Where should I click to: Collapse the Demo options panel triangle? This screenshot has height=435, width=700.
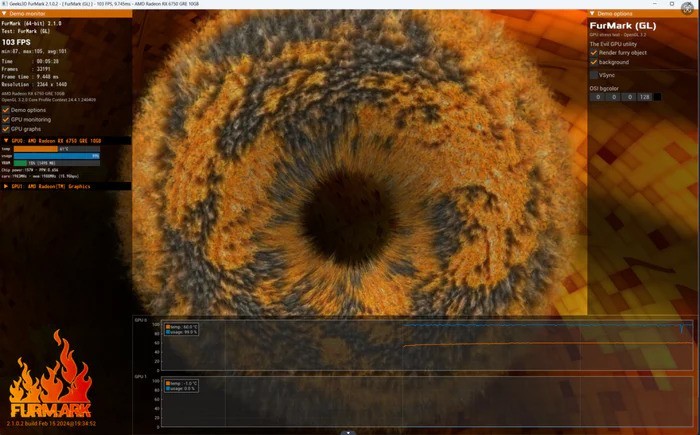(x=592, y=14)
